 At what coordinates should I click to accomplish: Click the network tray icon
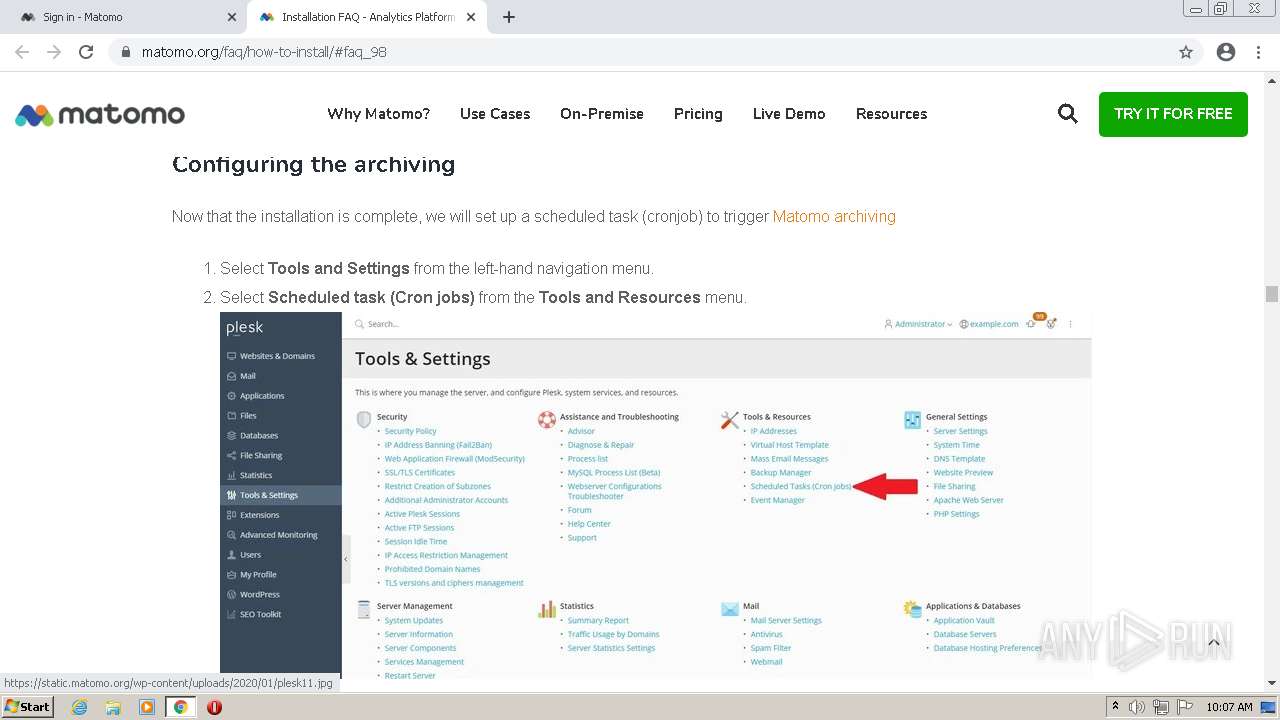(1161, 707)
